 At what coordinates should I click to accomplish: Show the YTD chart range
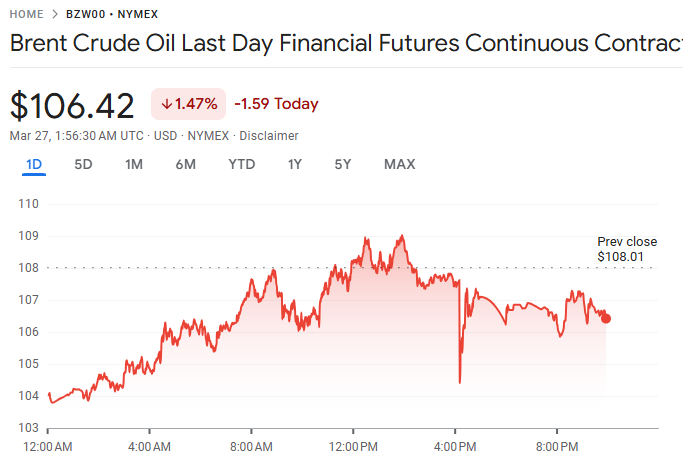point(241,165)
